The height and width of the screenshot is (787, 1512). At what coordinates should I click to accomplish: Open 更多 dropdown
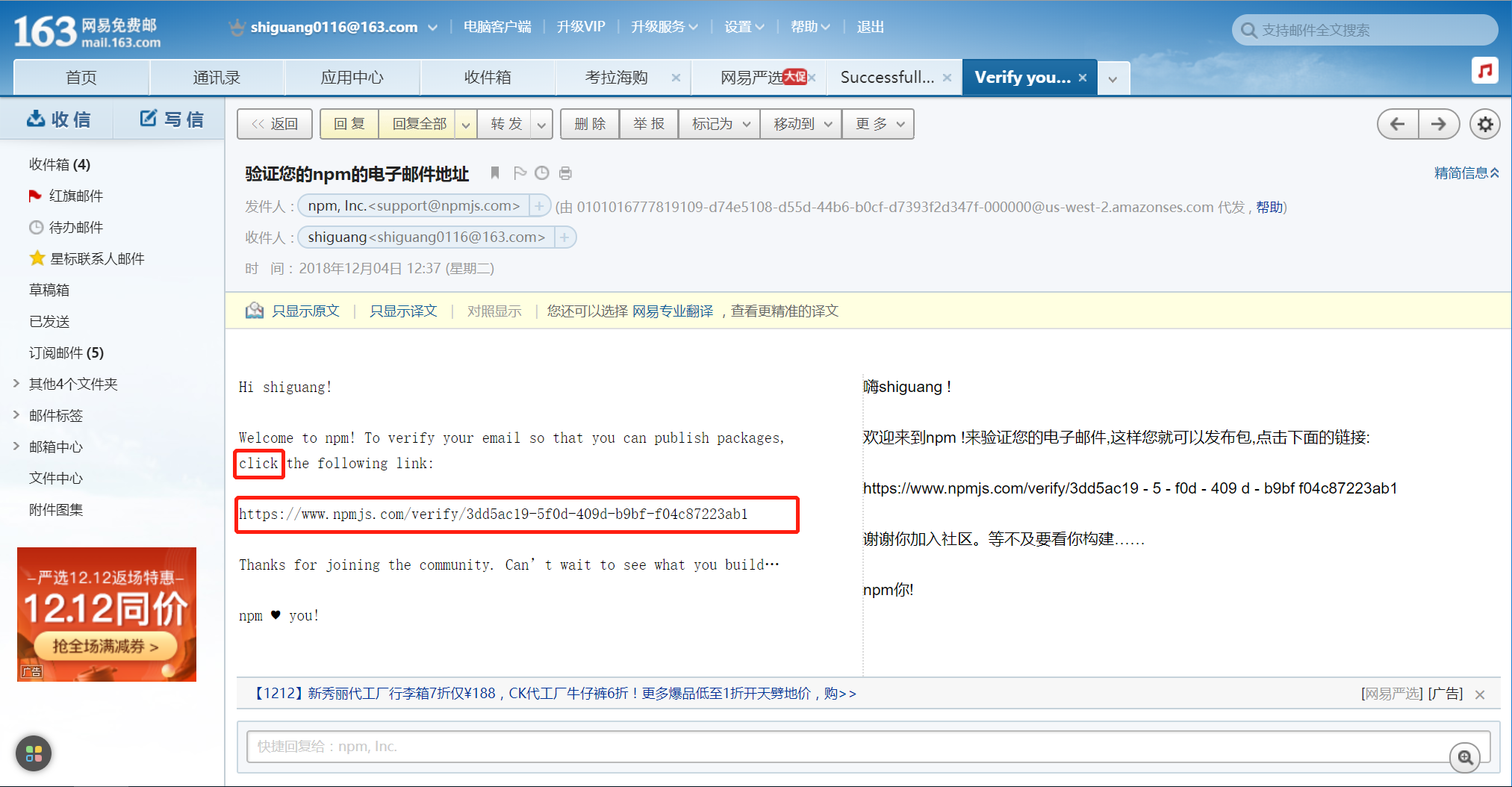[879, 124]
